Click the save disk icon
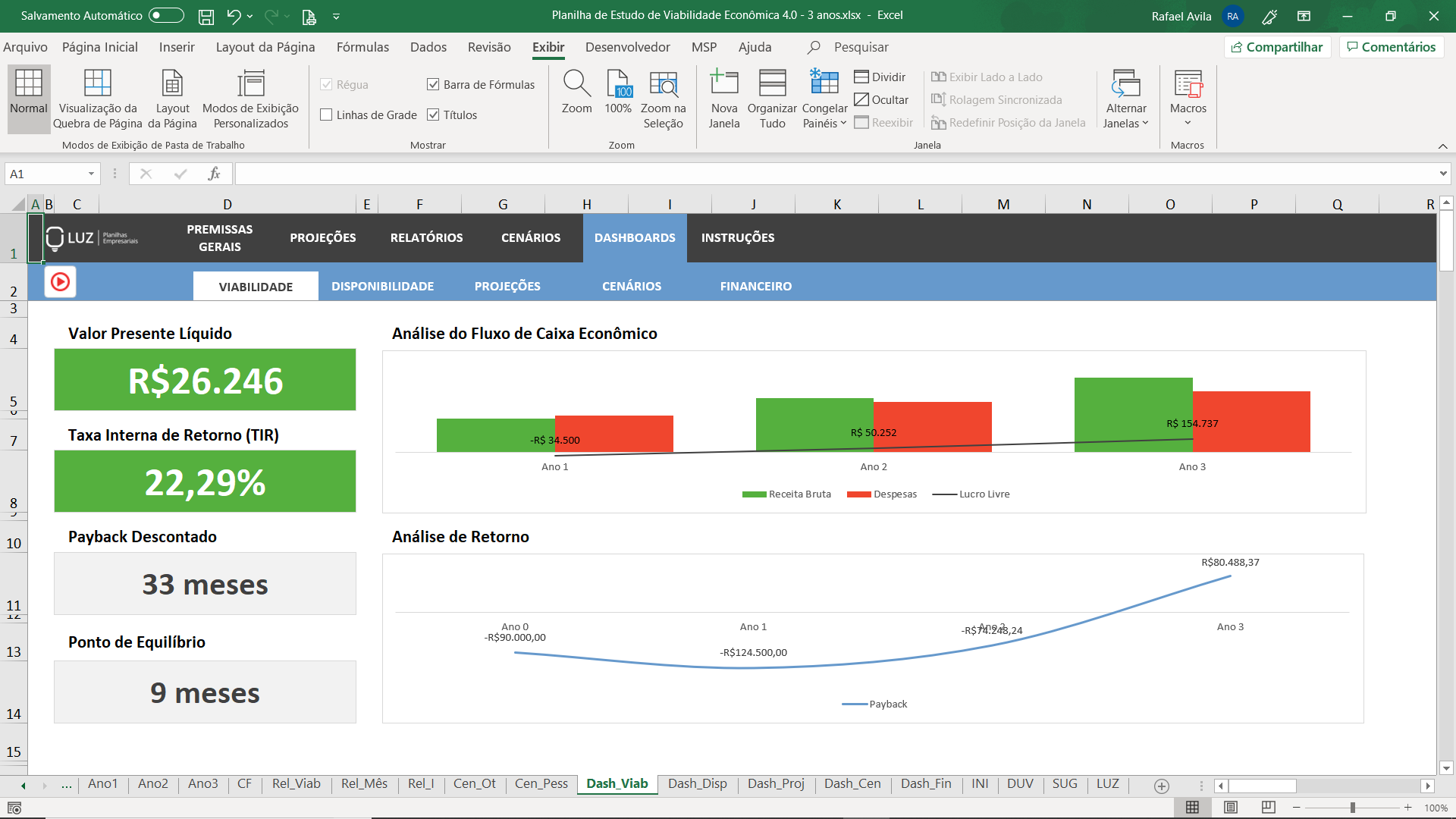This screenshot has height=819, width=1456. point(206,16)
